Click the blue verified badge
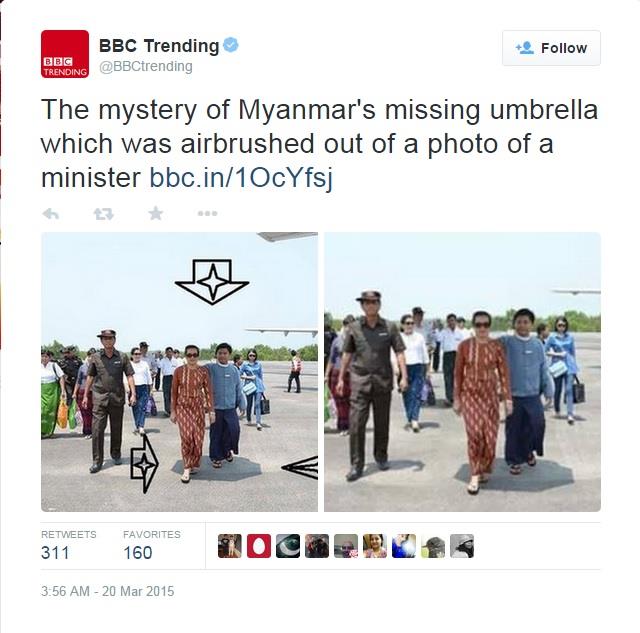Screen dimensions: 640x633 [x=231, y=45]
